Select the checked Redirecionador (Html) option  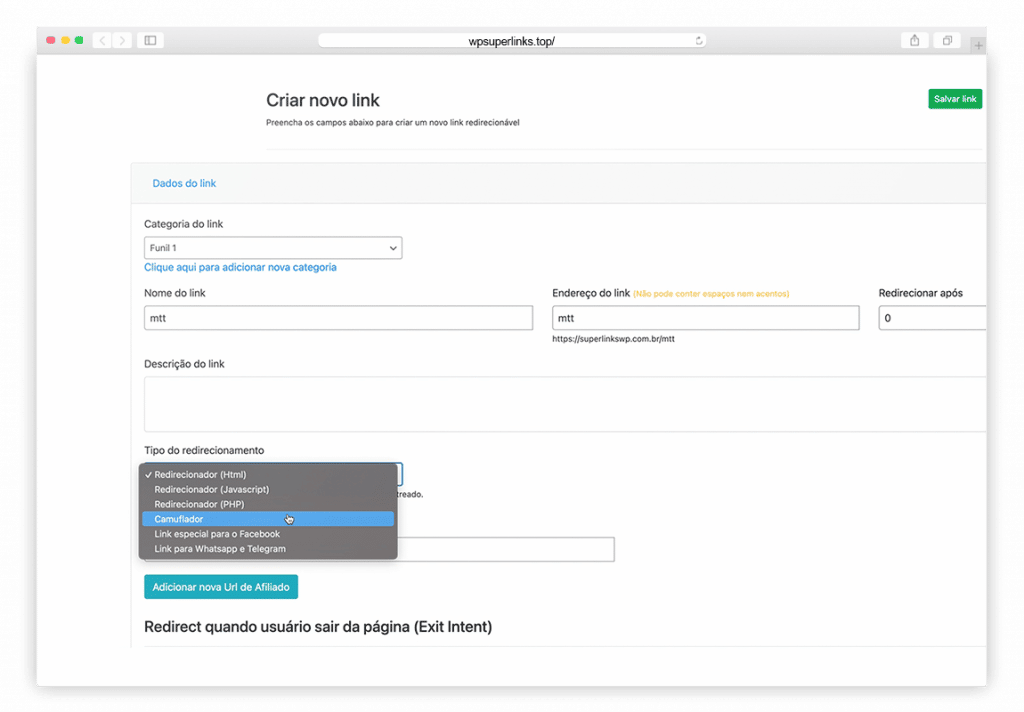[267, 475]
